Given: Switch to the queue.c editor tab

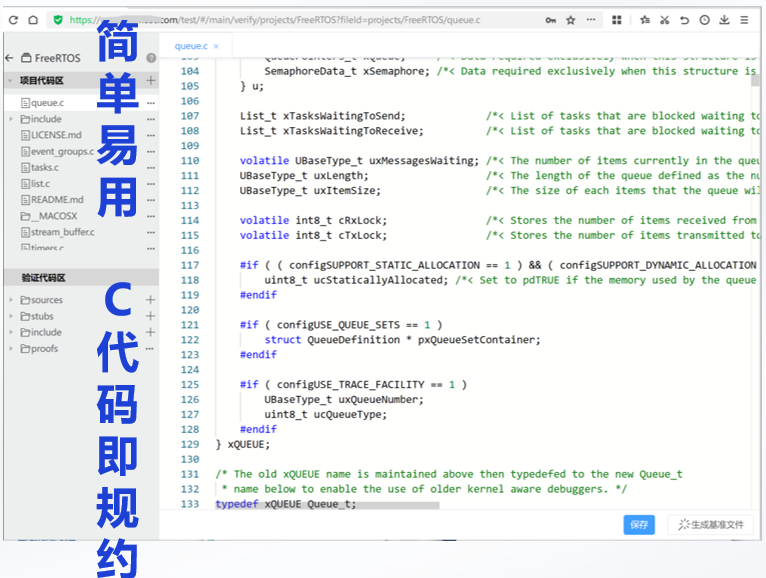Looking at the screenshot, I should [x=191, y=46].
